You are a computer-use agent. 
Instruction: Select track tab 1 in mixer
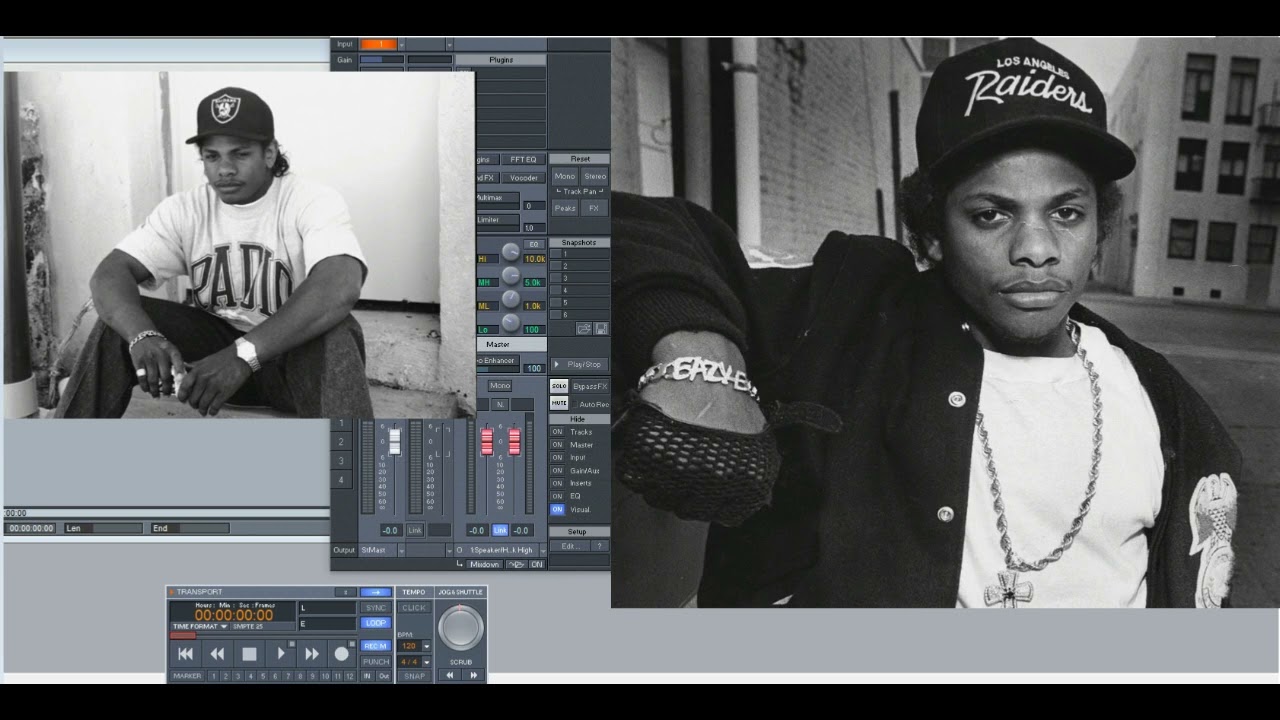pos(341,424)
